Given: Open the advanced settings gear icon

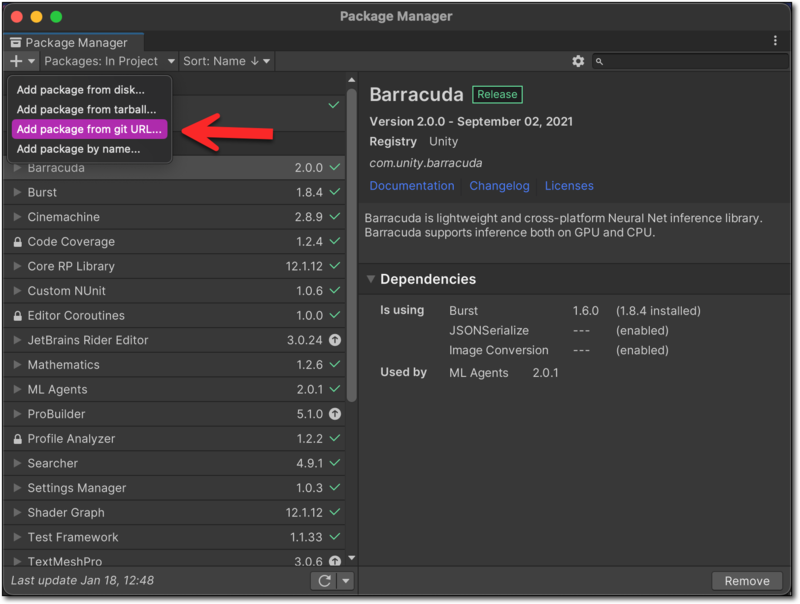Looking at the screenshot, I should [578, 61].
